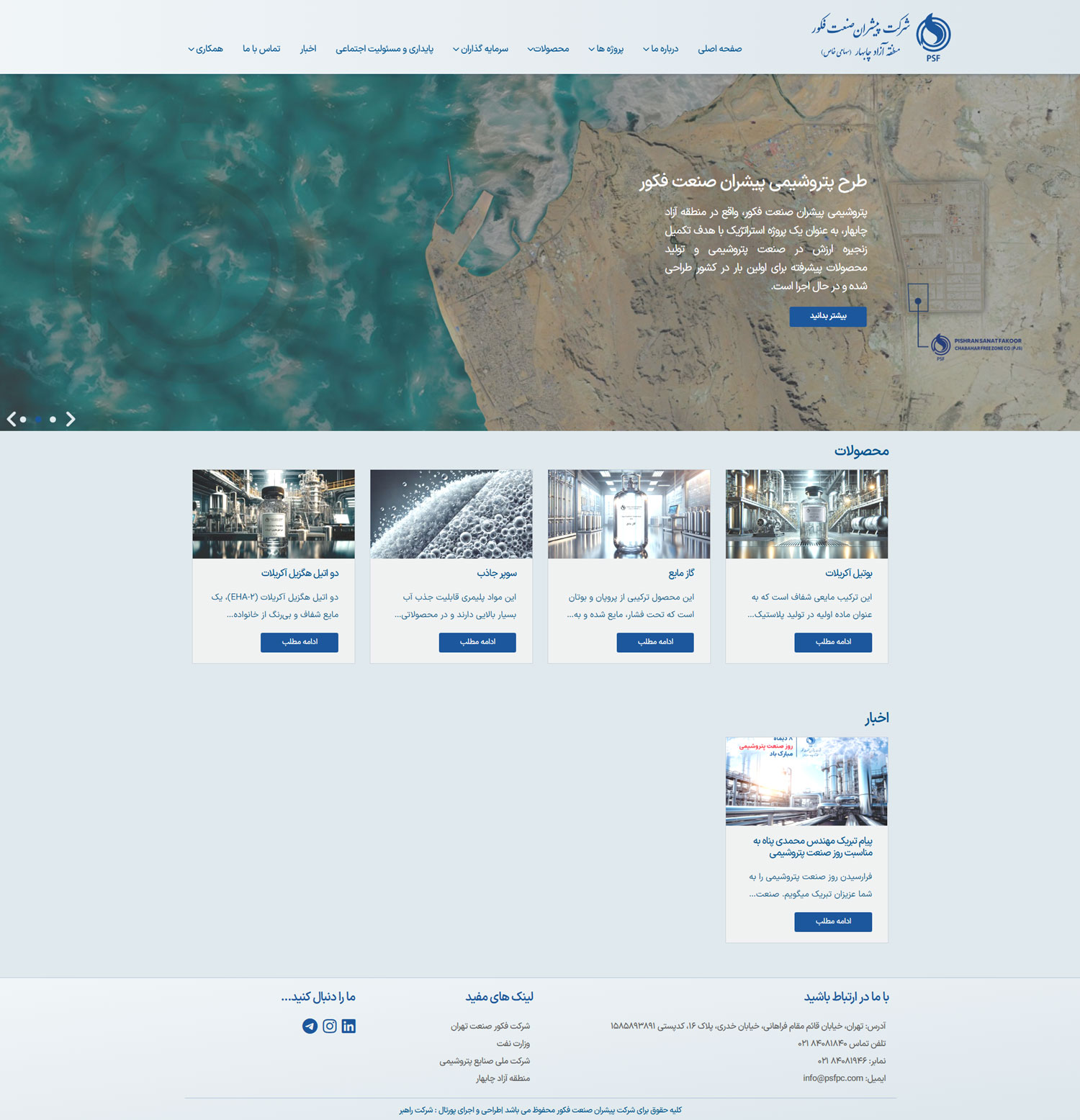The width and height of the screenshot is (1080, 1120).
Task: Click the PSF company logo in header
Action: pos(881,37)
